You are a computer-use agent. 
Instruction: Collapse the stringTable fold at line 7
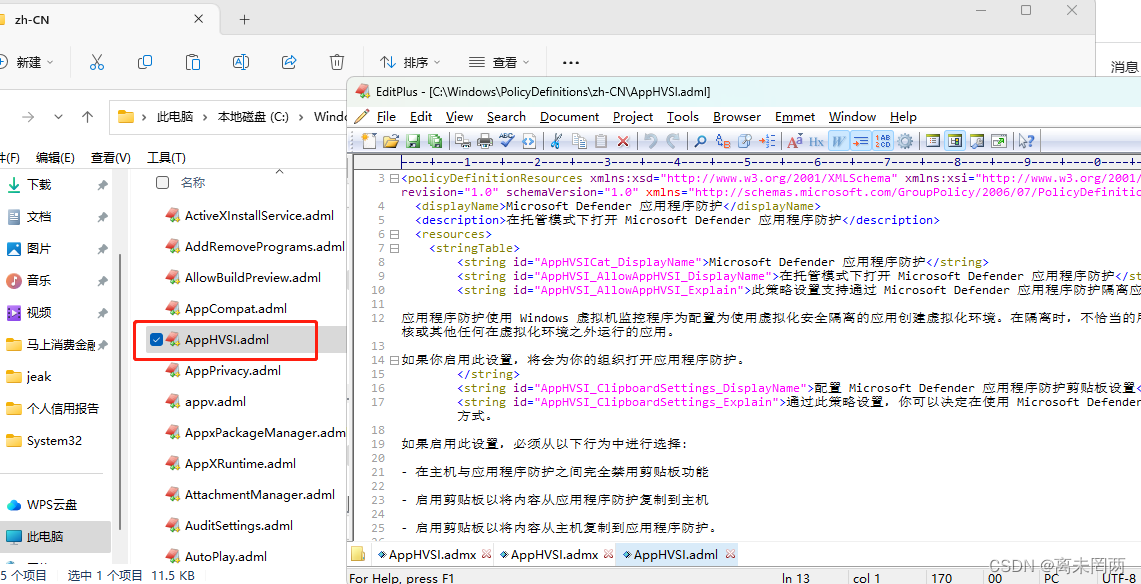coord(394,248)
